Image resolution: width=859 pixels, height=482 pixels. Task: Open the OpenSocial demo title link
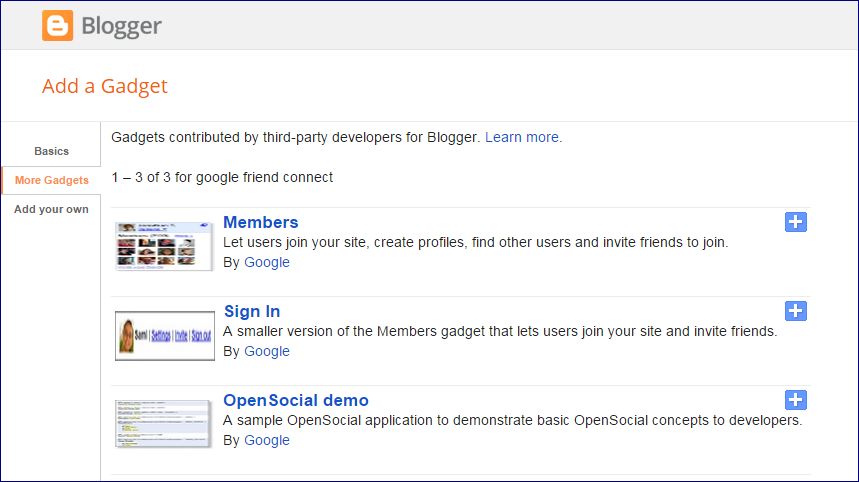click(x=296, y=400)
